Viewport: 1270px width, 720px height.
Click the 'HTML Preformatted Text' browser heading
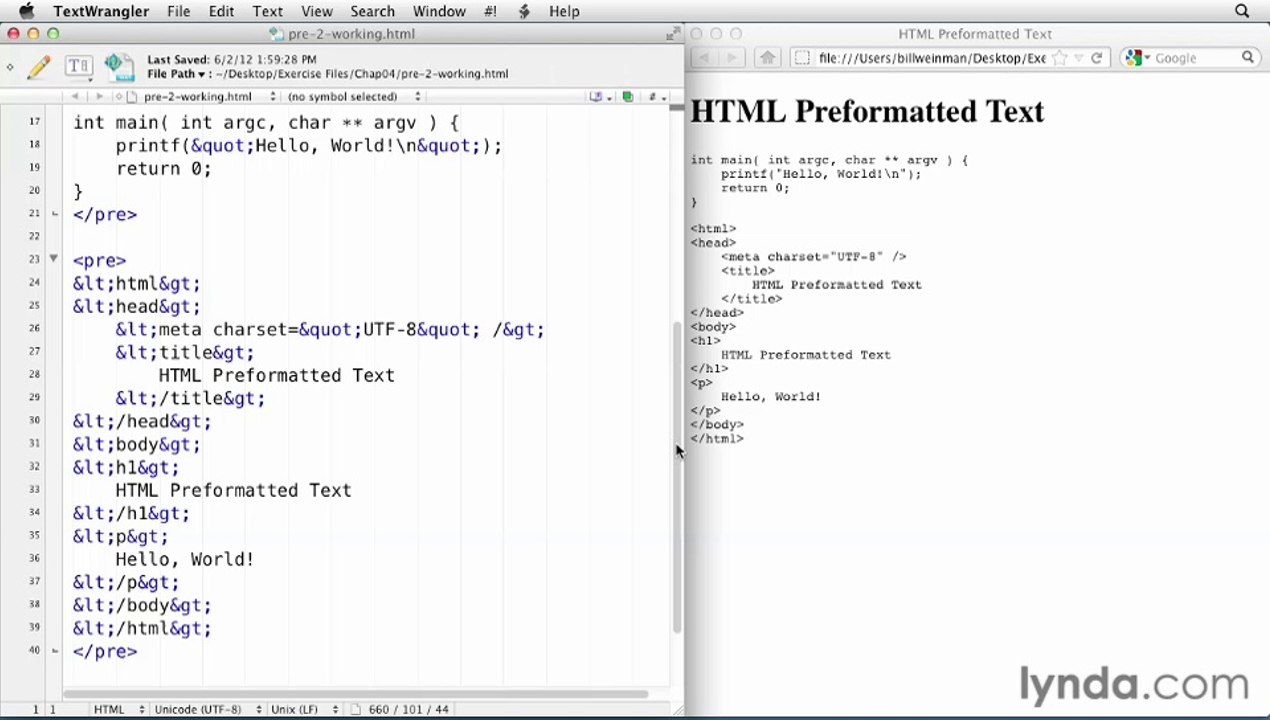(x=867, y=111)
